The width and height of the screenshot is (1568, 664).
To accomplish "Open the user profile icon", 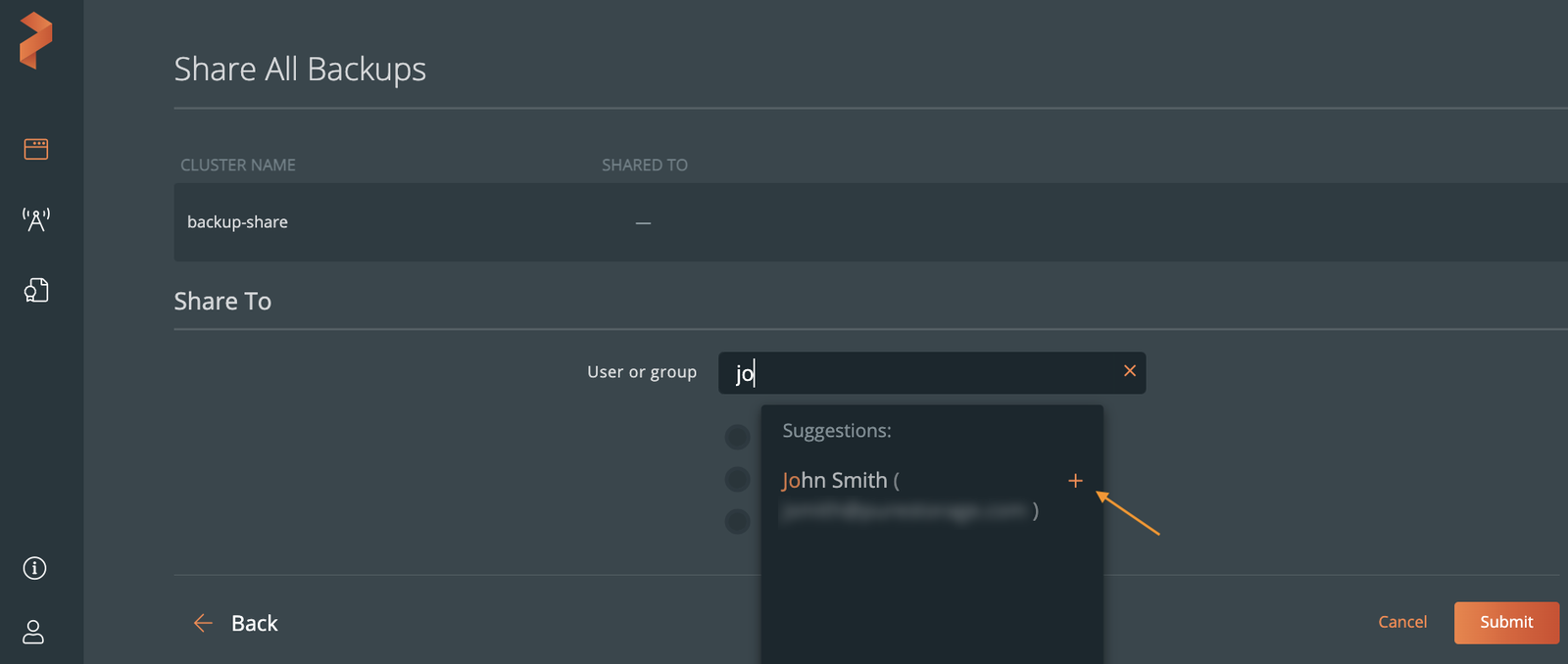I will 34,632.
